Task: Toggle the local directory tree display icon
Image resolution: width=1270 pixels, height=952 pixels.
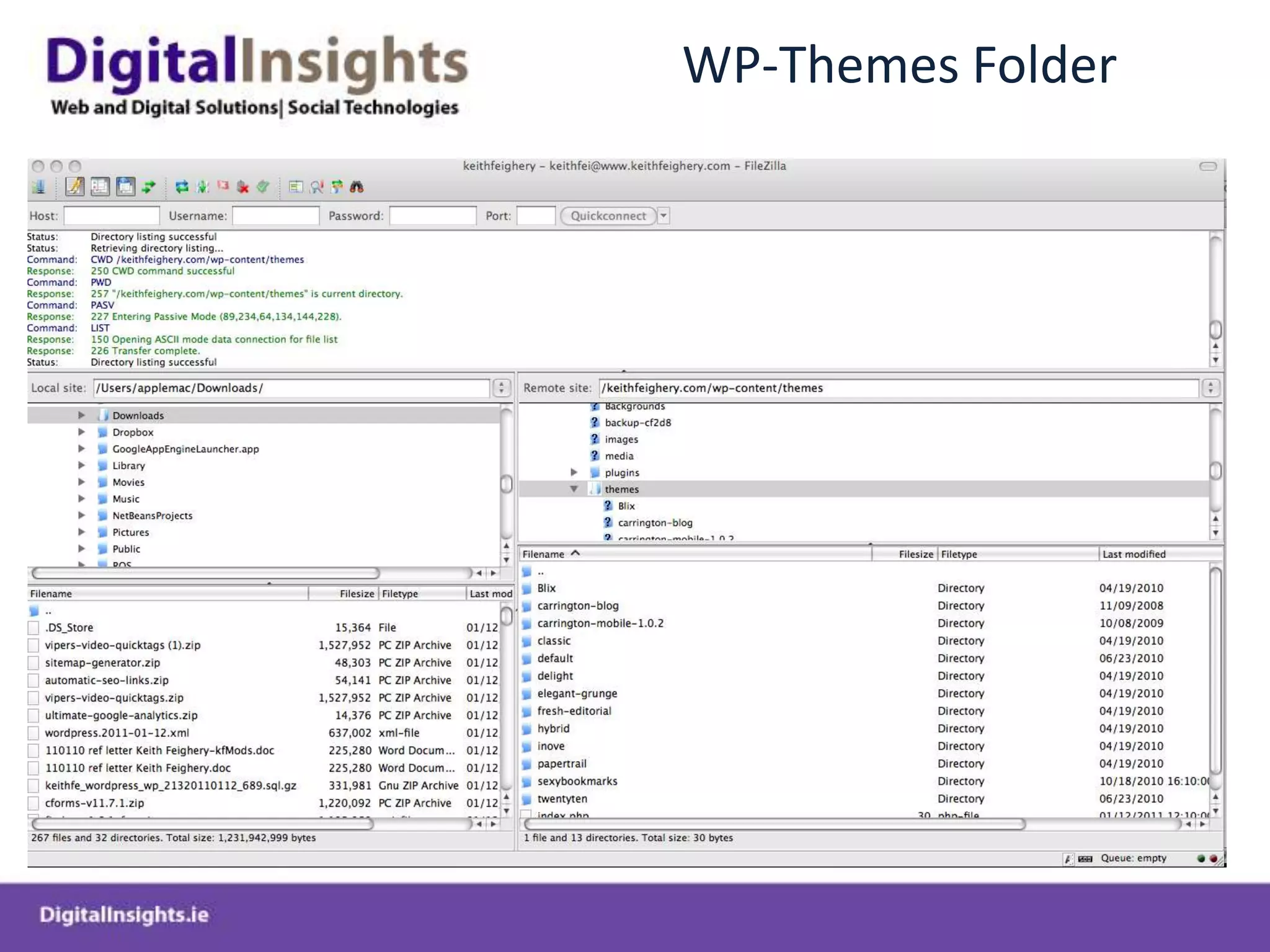Action: click(x=100, y=187)
